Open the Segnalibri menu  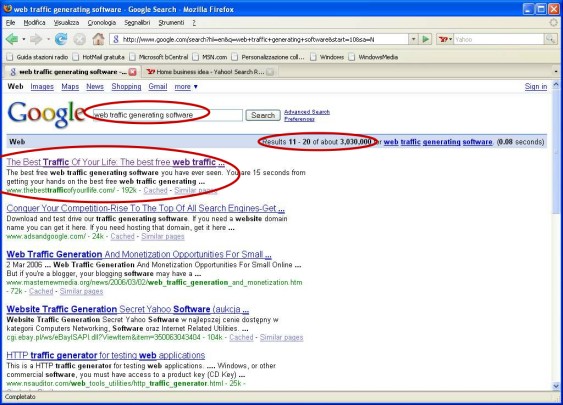point(137,23)
